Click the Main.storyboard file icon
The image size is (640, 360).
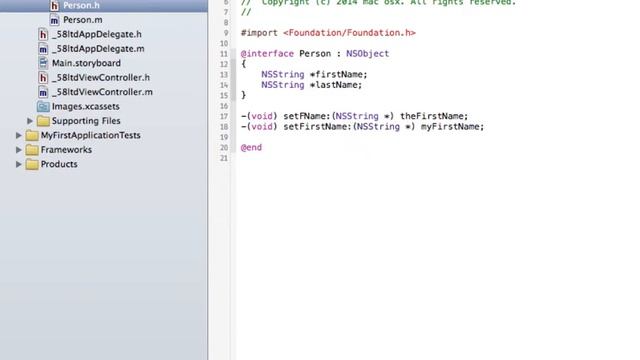[x=43, y=63]
